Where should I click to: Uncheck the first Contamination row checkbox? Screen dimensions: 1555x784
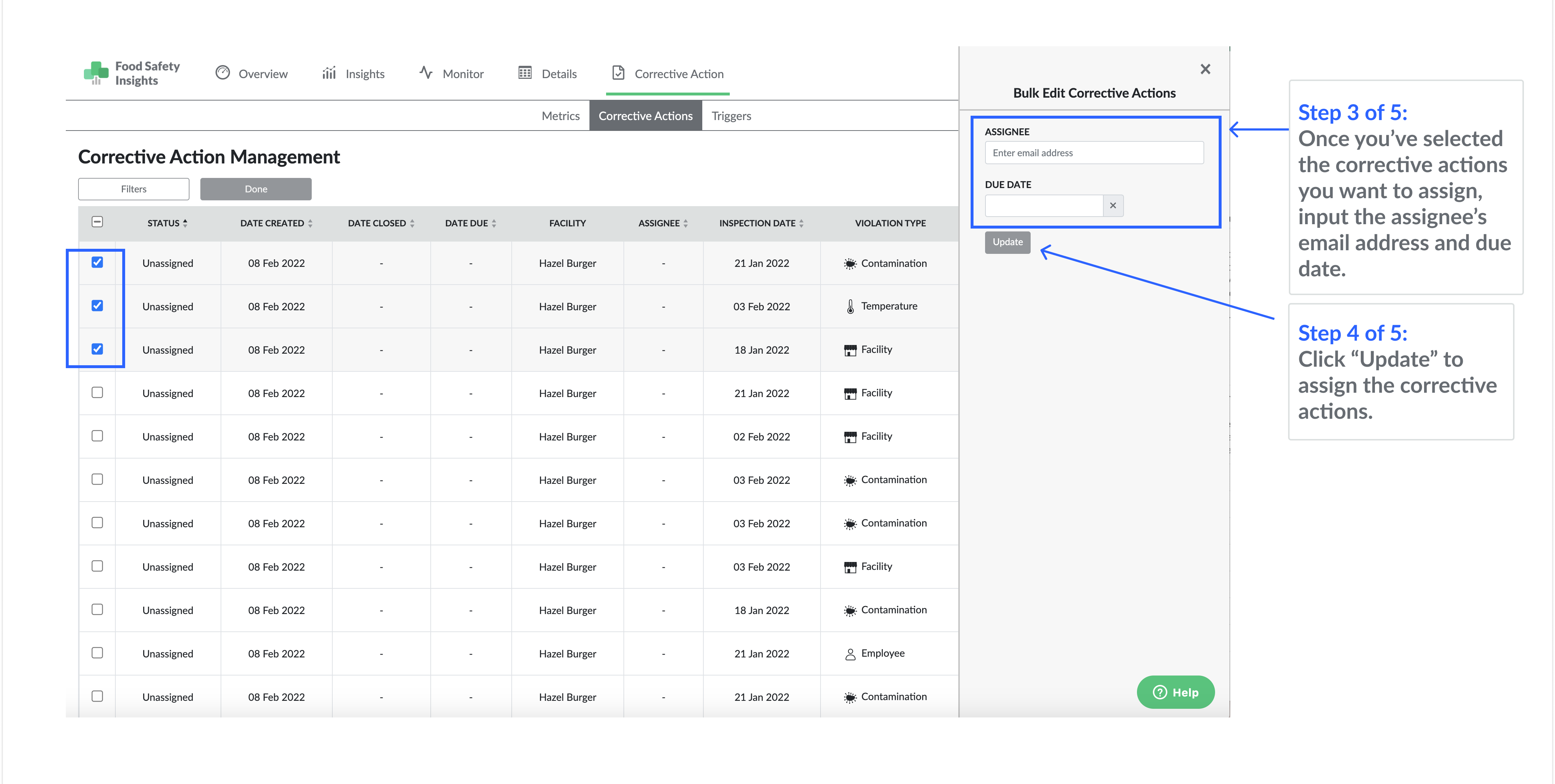pos(97,263)
